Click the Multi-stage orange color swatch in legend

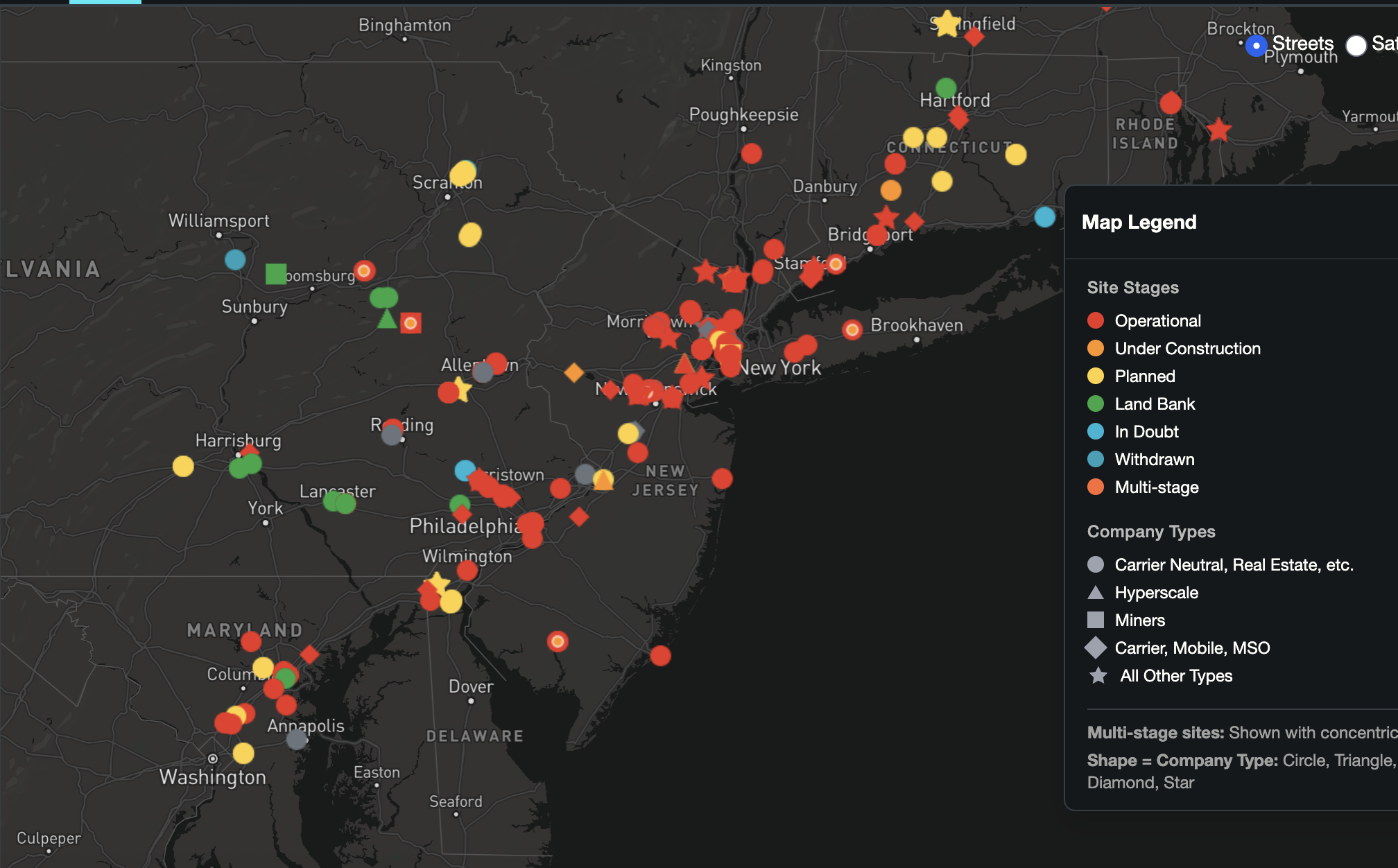coord(1097,487)
